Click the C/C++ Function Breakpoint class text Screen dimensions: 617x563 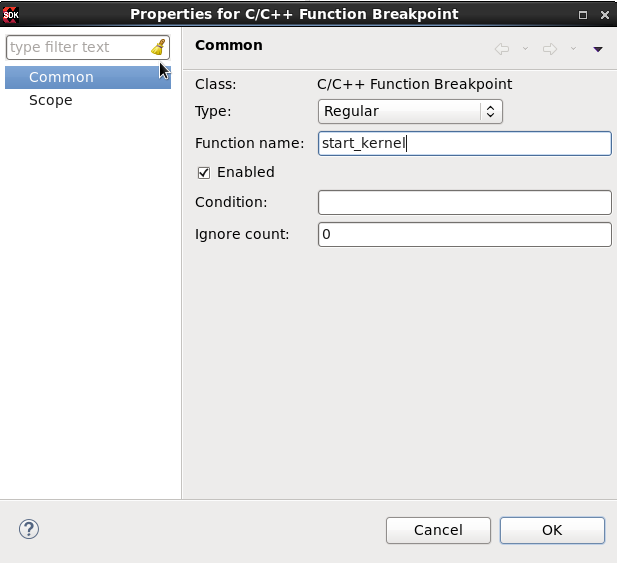click(x=414, y=84)
